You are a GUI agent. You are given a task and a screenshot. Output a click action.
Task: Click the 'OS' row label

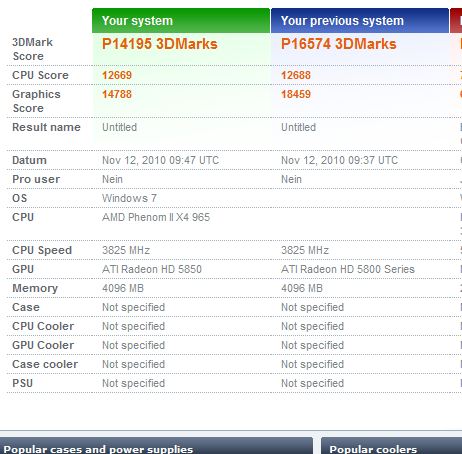pos(20,198)
